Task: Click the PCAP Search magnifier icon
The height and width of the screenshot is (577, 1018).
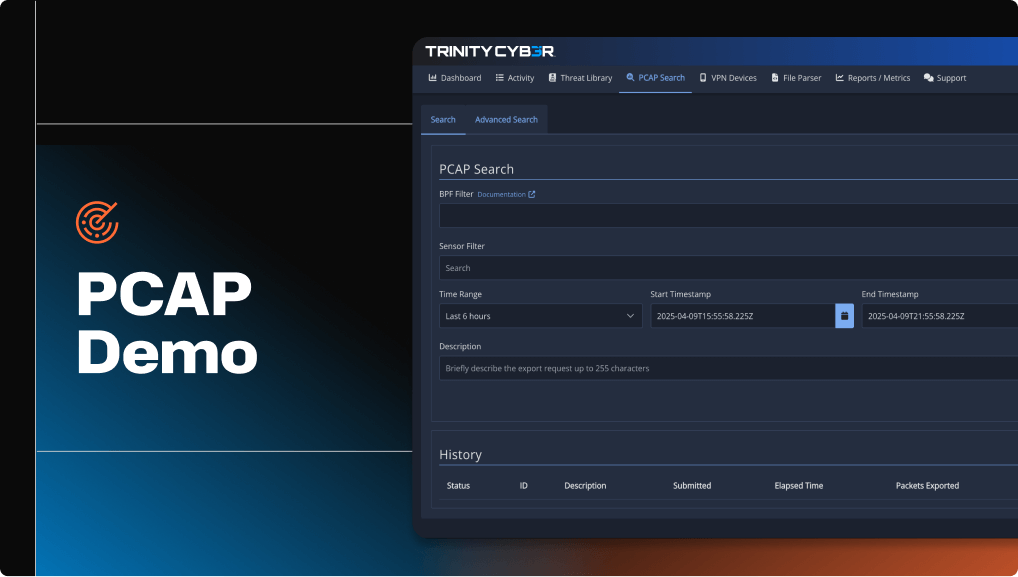Action: pyautogui.click(x=630, y=77)
